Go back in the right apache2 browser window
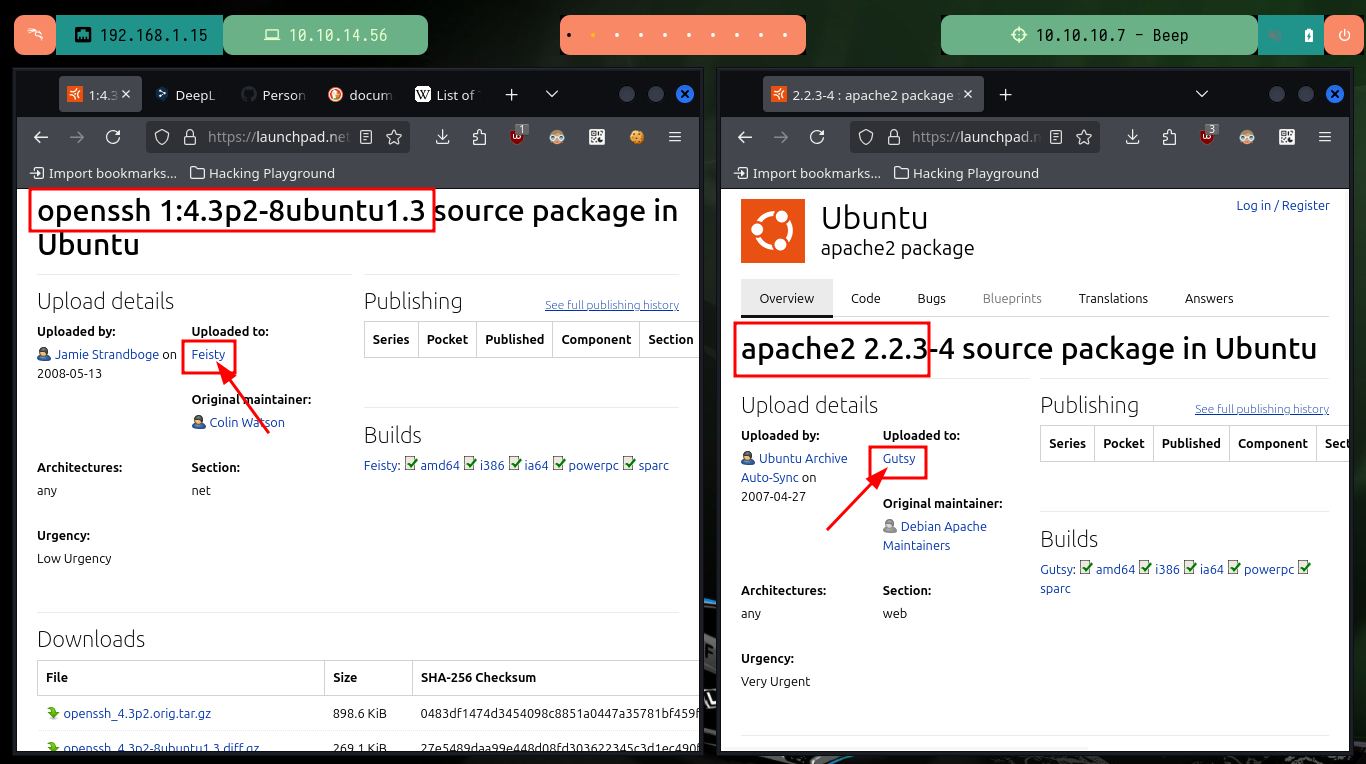This screenshot has height=764, width=1366. (x=744, y=137)
